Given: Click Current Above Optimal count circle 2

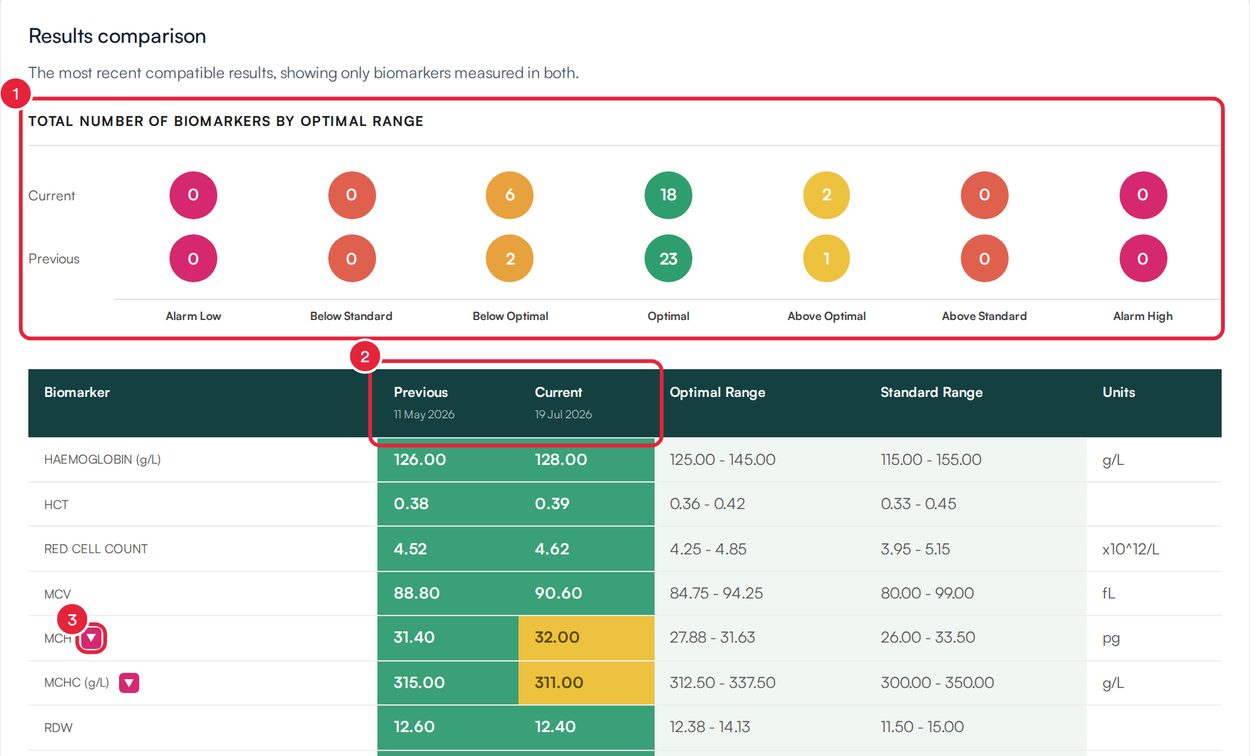Looking at the screenshot, I should click(826, 195).
